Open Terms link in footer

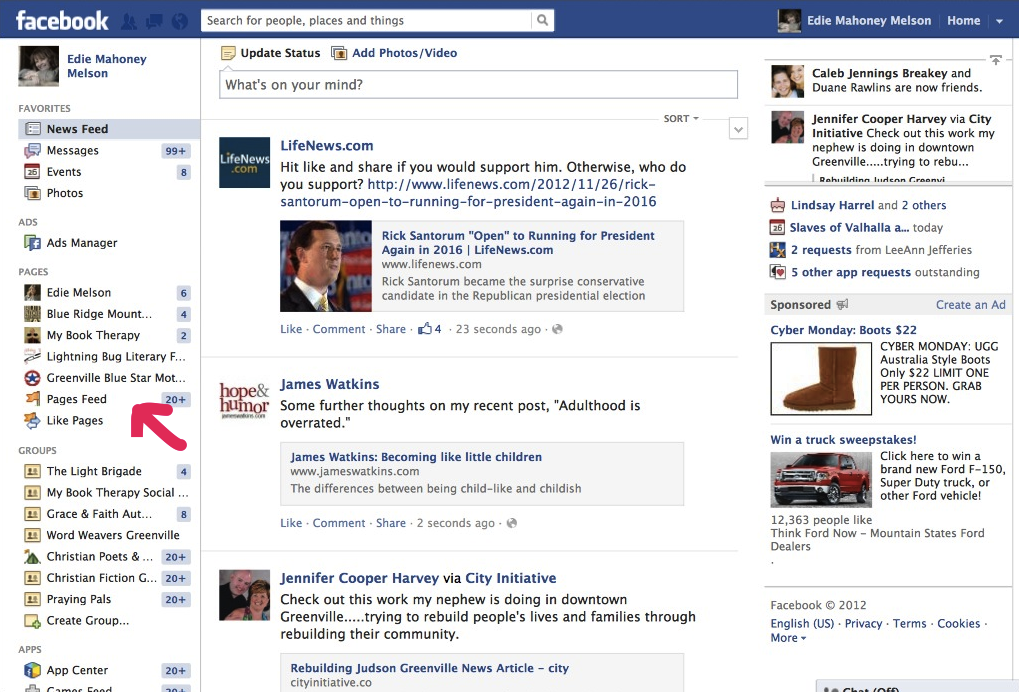click(909, 624)
